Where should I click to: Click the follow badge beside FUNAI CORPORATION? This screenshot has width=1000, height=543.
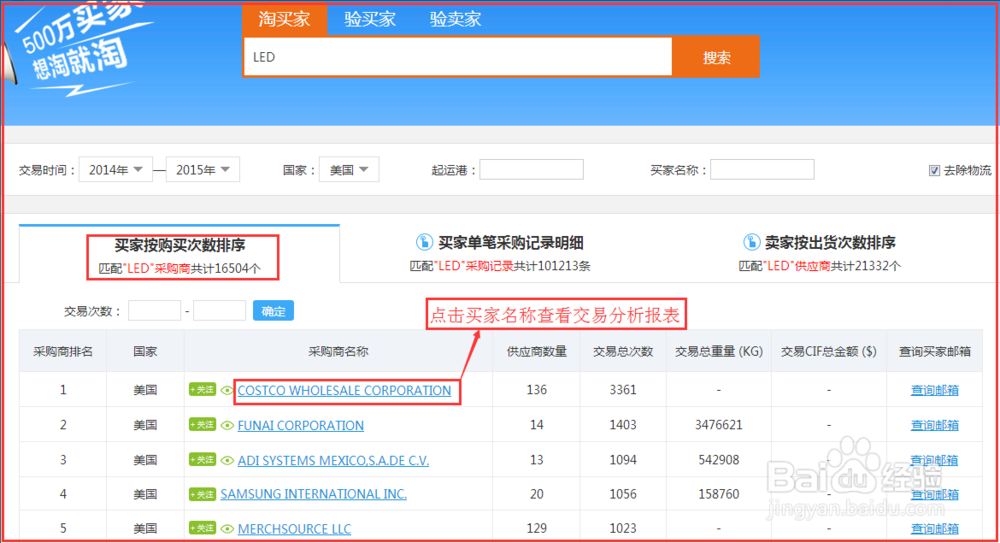[x=202, y=424]
